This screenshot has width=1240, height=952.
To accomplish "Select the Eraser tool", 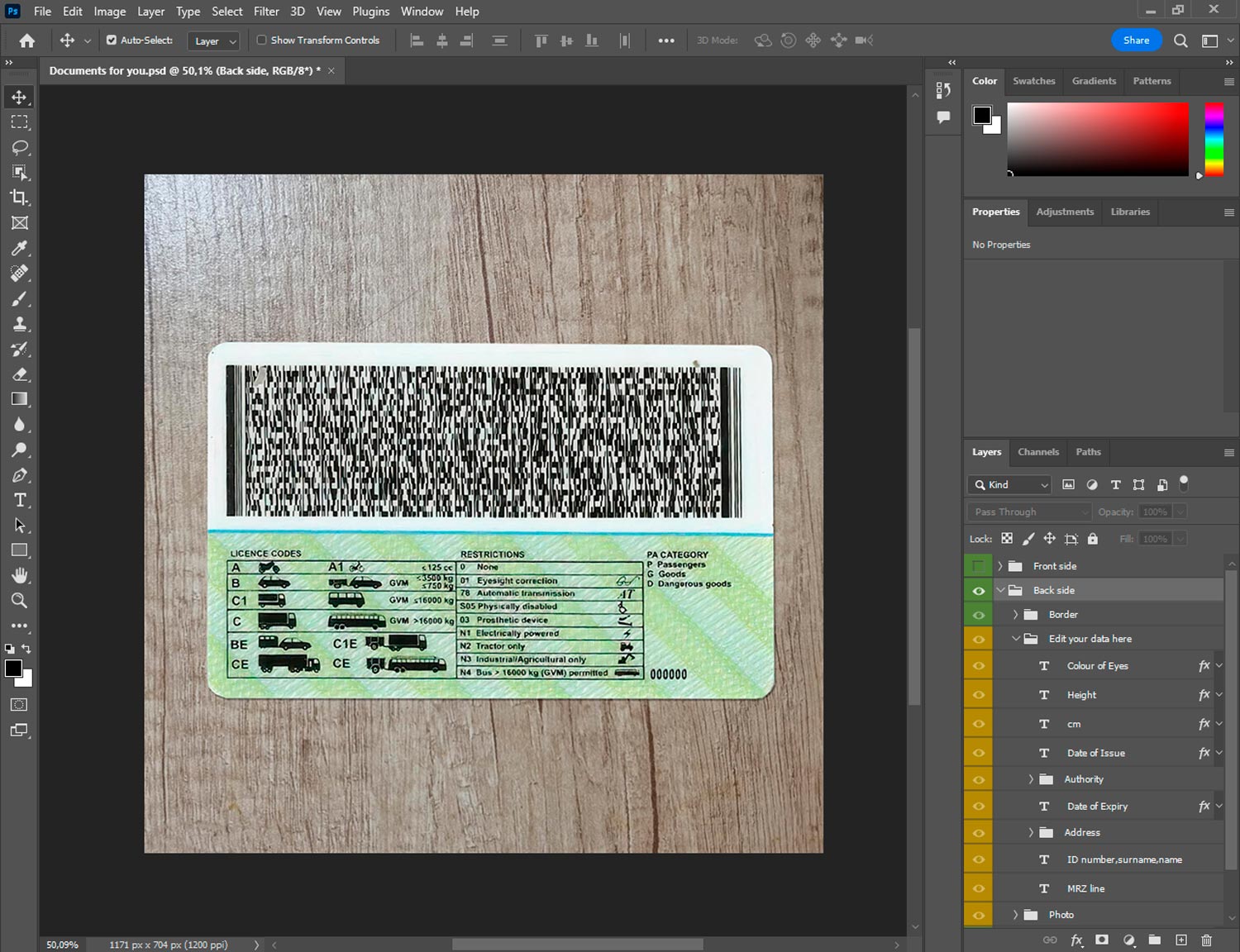I will 20,374.
